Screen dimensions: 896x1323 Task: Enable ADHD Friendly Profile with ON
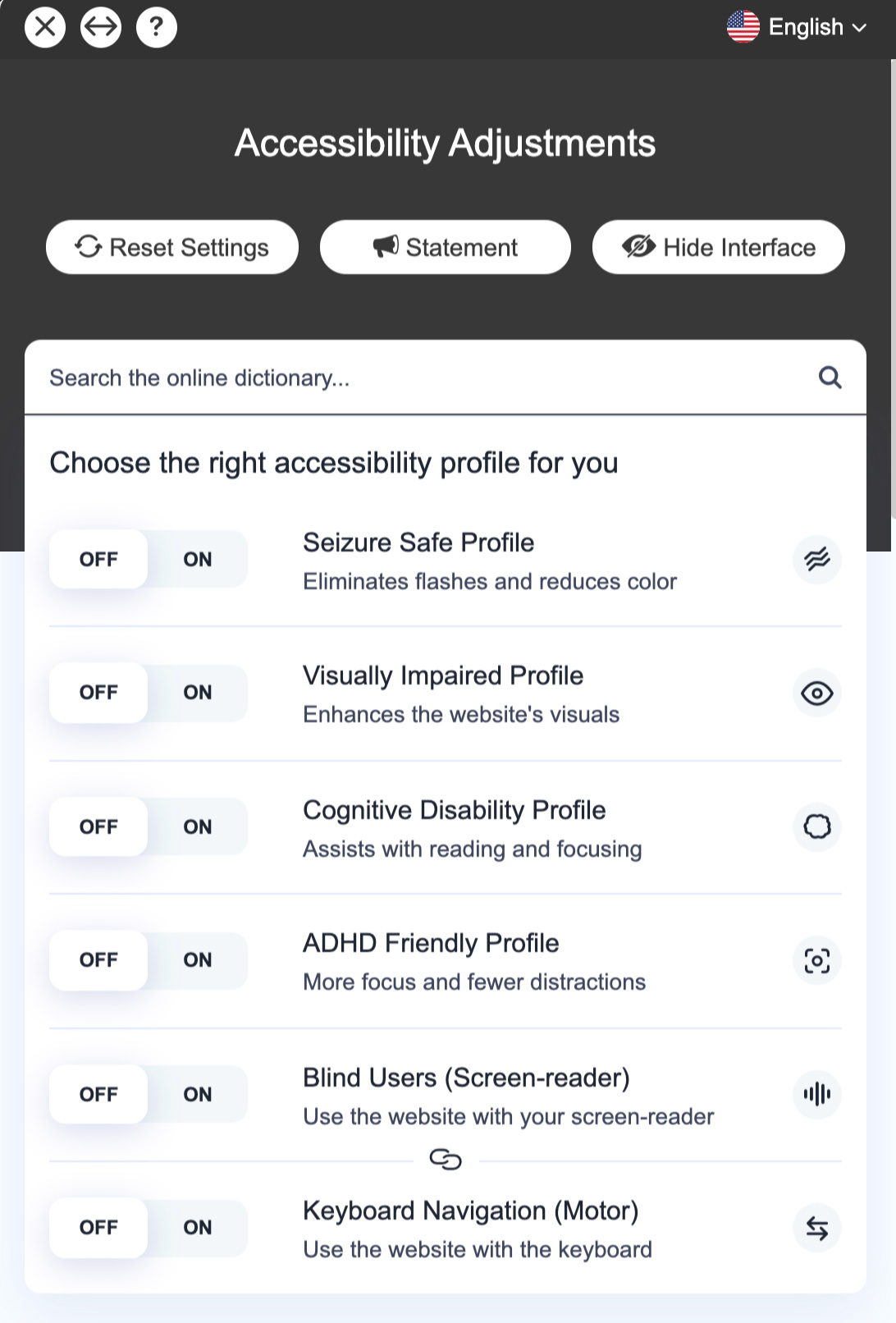tap(198, 959)
